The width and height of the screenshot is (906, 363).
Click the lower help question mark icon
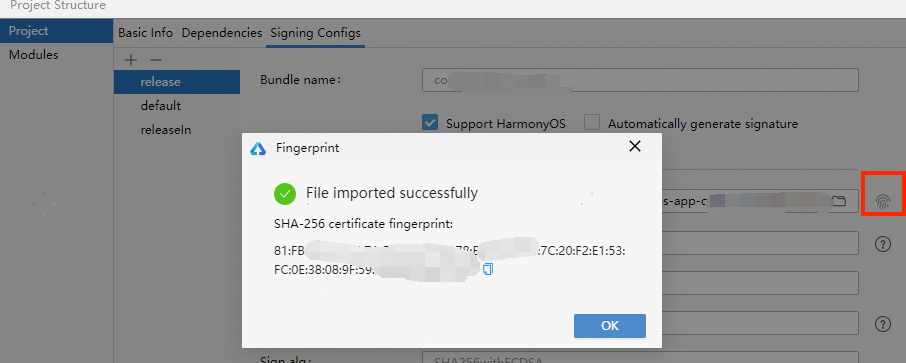(x=882, y=324)
